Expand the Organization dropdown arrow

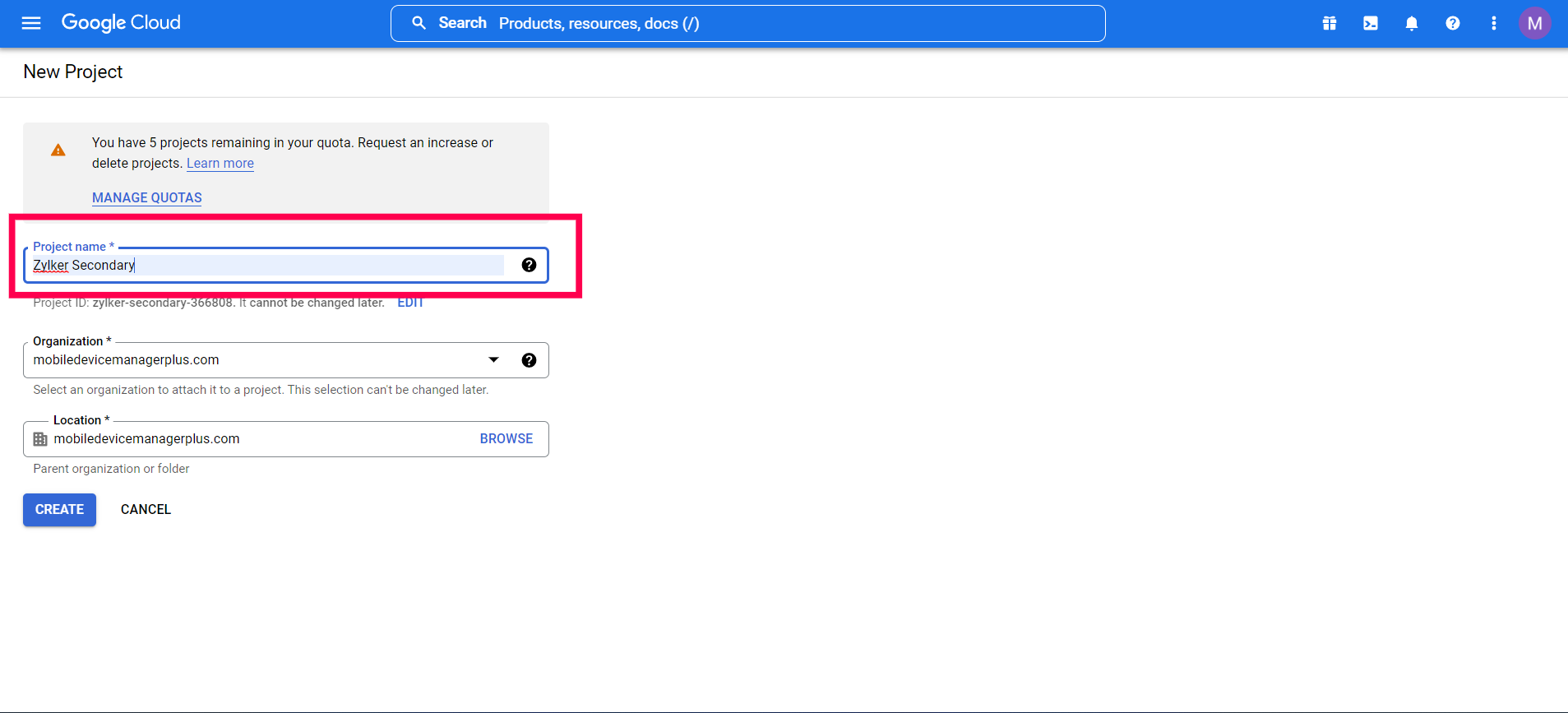pos(493,360)
